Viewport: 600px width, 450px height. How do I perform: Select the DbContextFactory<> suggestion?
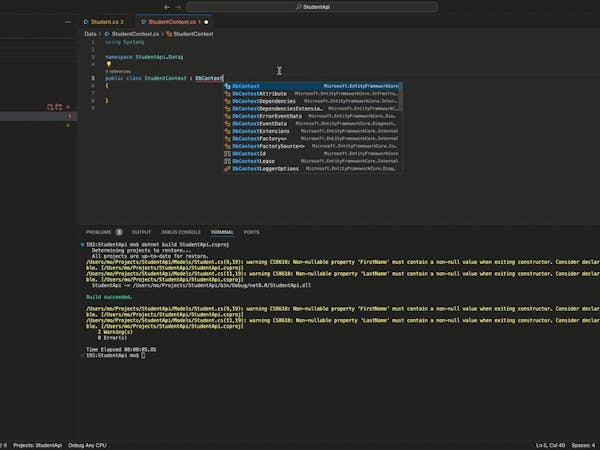(312, 139)
